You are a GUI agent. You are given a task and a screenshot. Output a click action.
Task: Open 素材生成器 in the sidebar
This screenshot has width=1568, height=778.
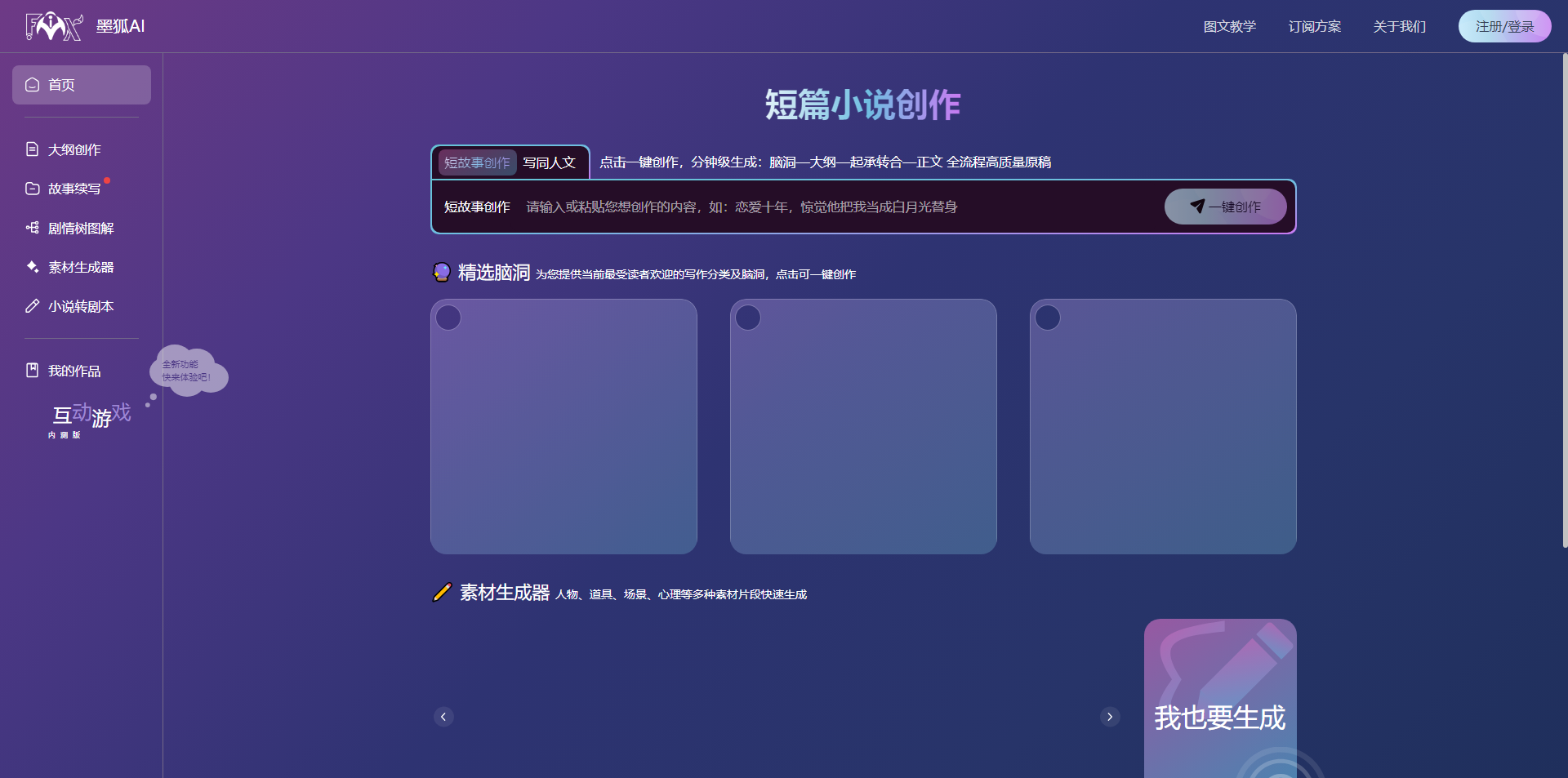82,267
